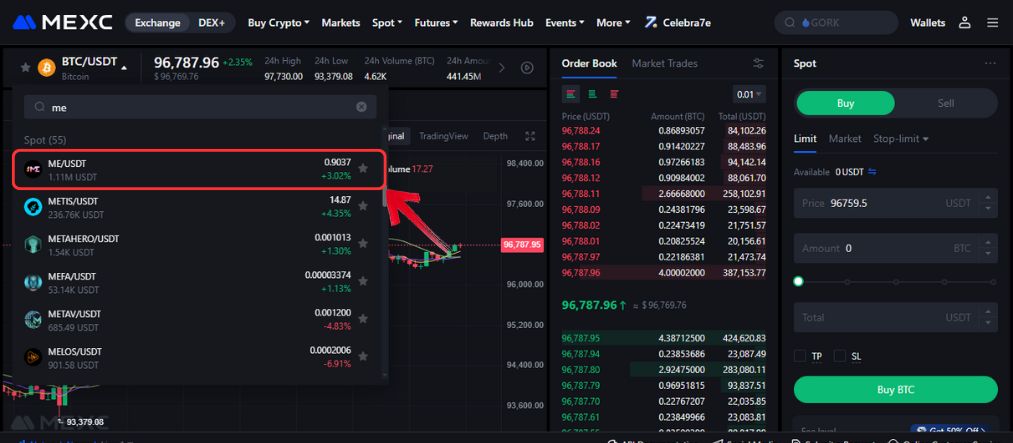Click the MELOS coin logo

coord(33,356)
